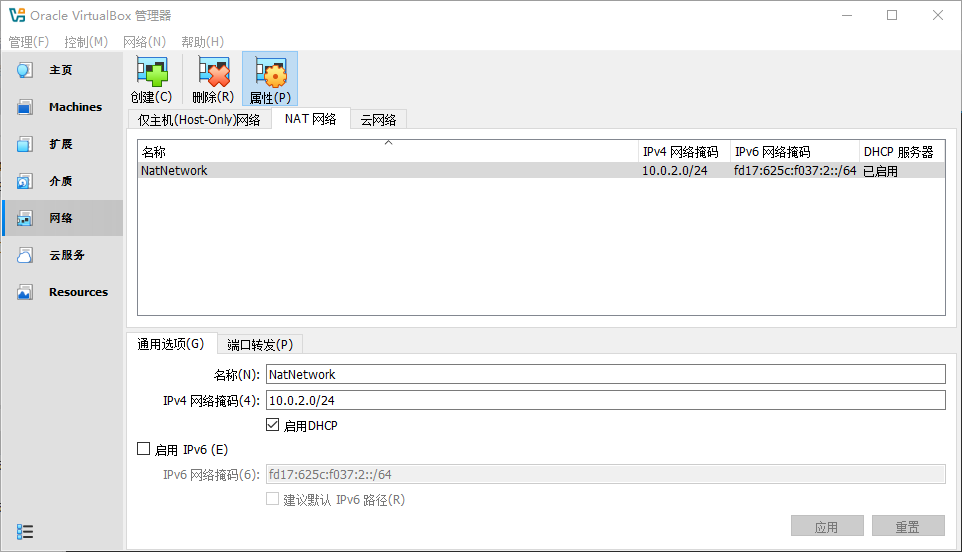Open the 管理(F) menu
The width and height of the screenshot is (962, 552).
pos(29,42)
